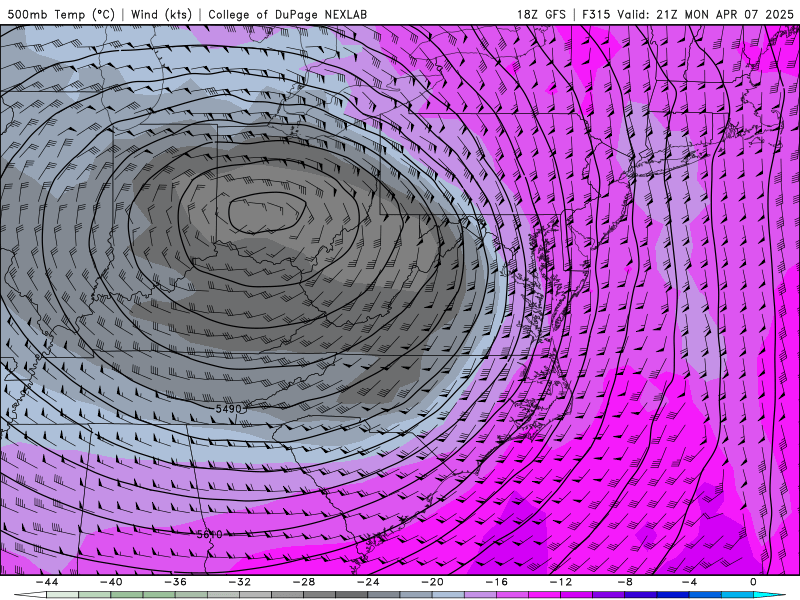Click the -4 colorbar scale label
The image size is (800, 600).
689,582
